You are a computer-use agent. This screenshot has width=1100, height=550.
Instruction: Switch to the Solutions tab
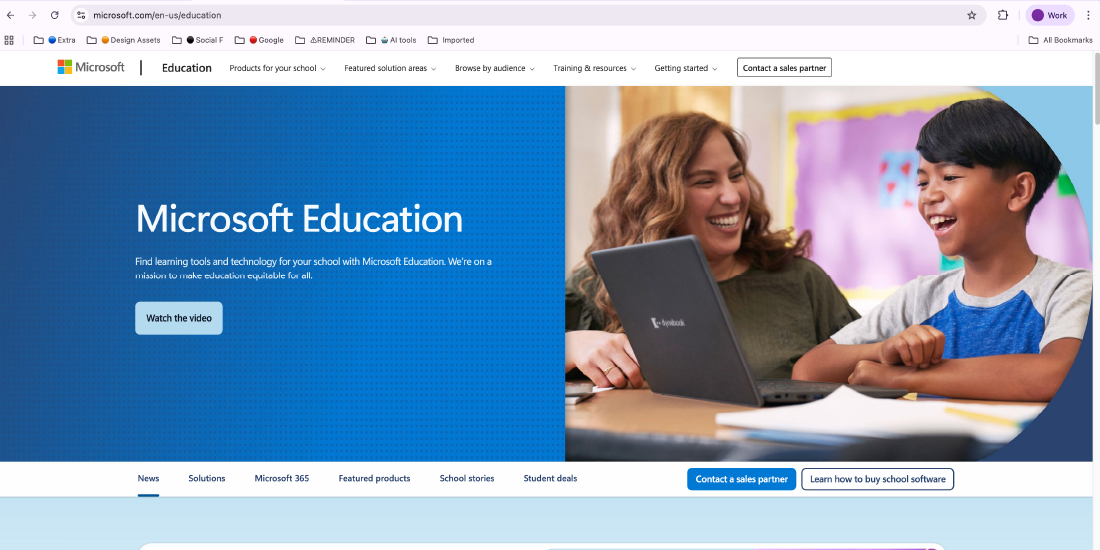207,478
